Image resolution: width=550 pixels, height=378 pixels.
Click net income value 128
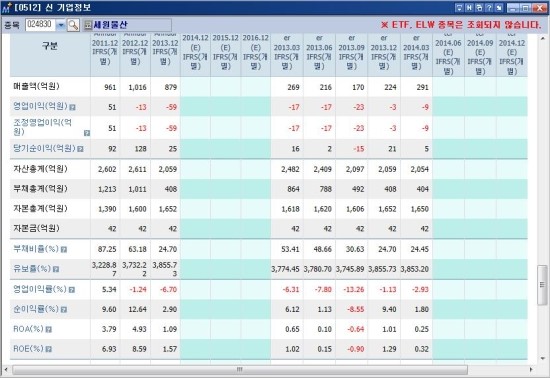pos(140,149)
